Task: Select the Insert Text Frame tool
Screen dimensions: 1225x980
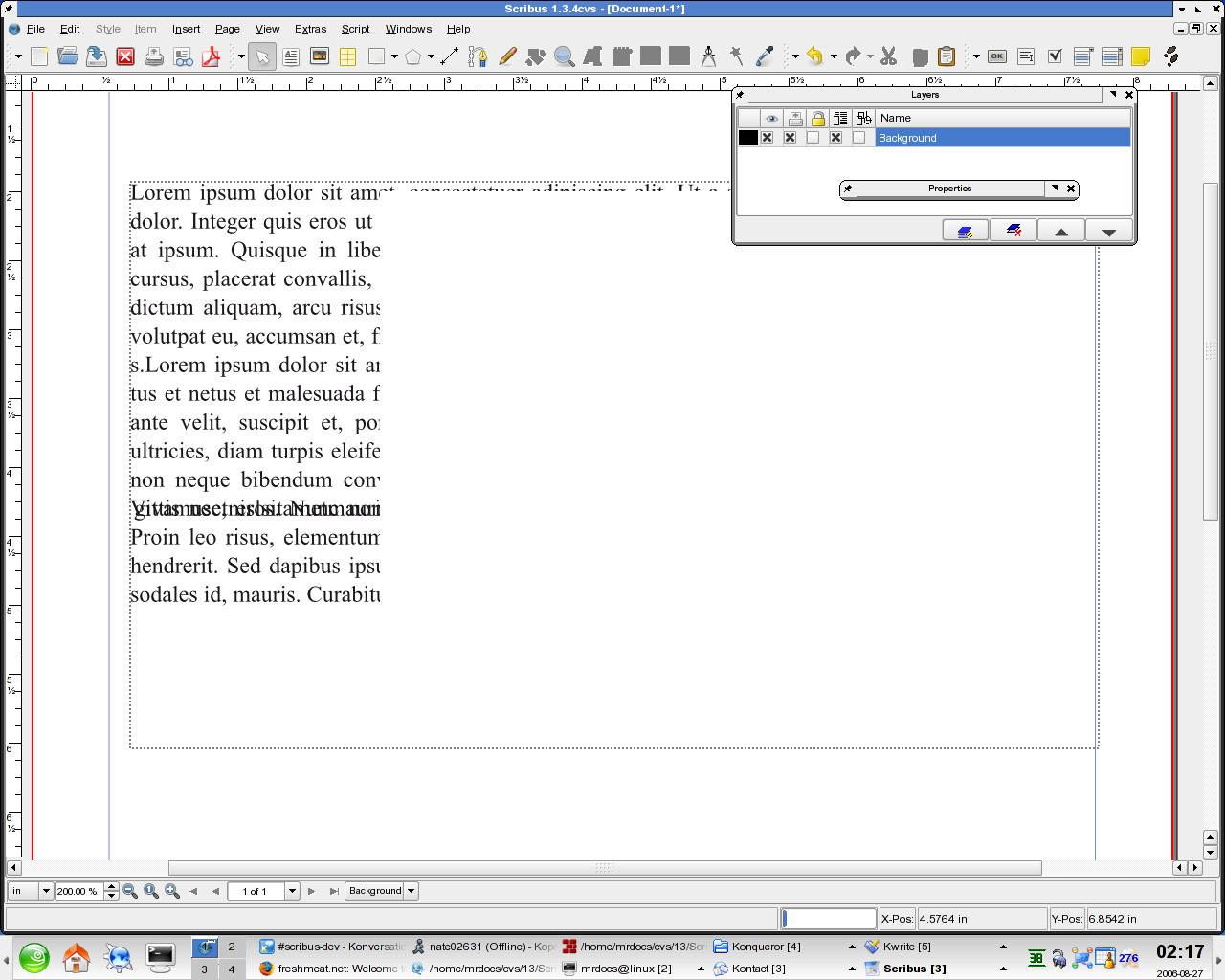Action: [291, 56]
